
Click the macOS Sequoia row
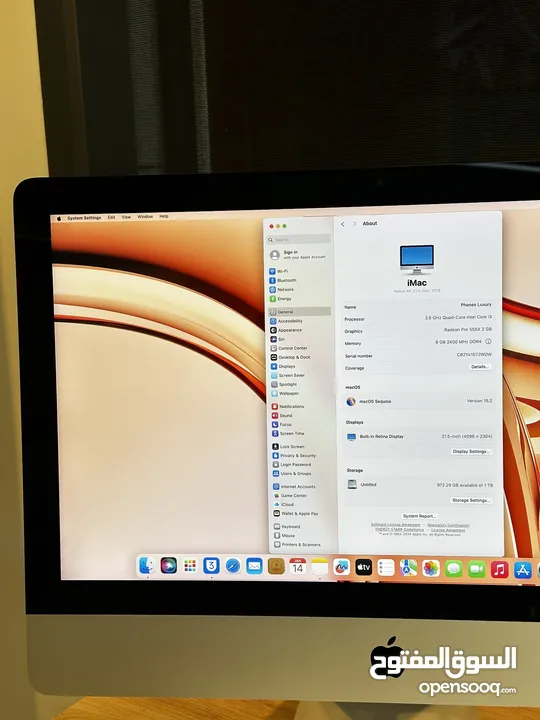(419, 401)
